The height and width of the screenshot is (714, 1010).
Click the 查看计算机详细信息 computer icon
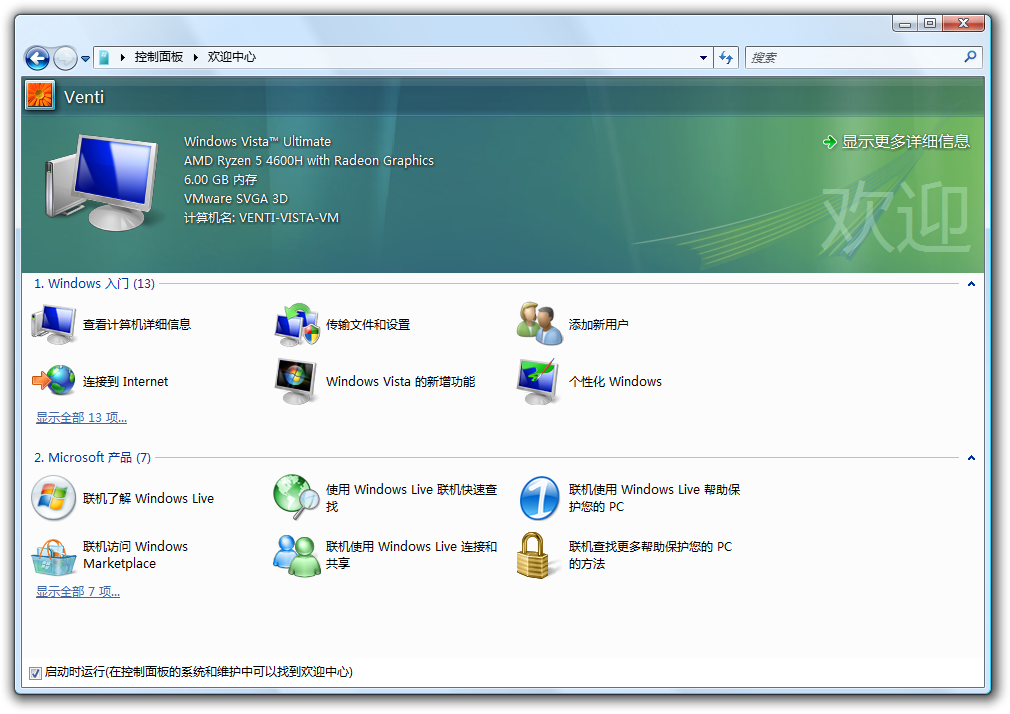(54, 324)
